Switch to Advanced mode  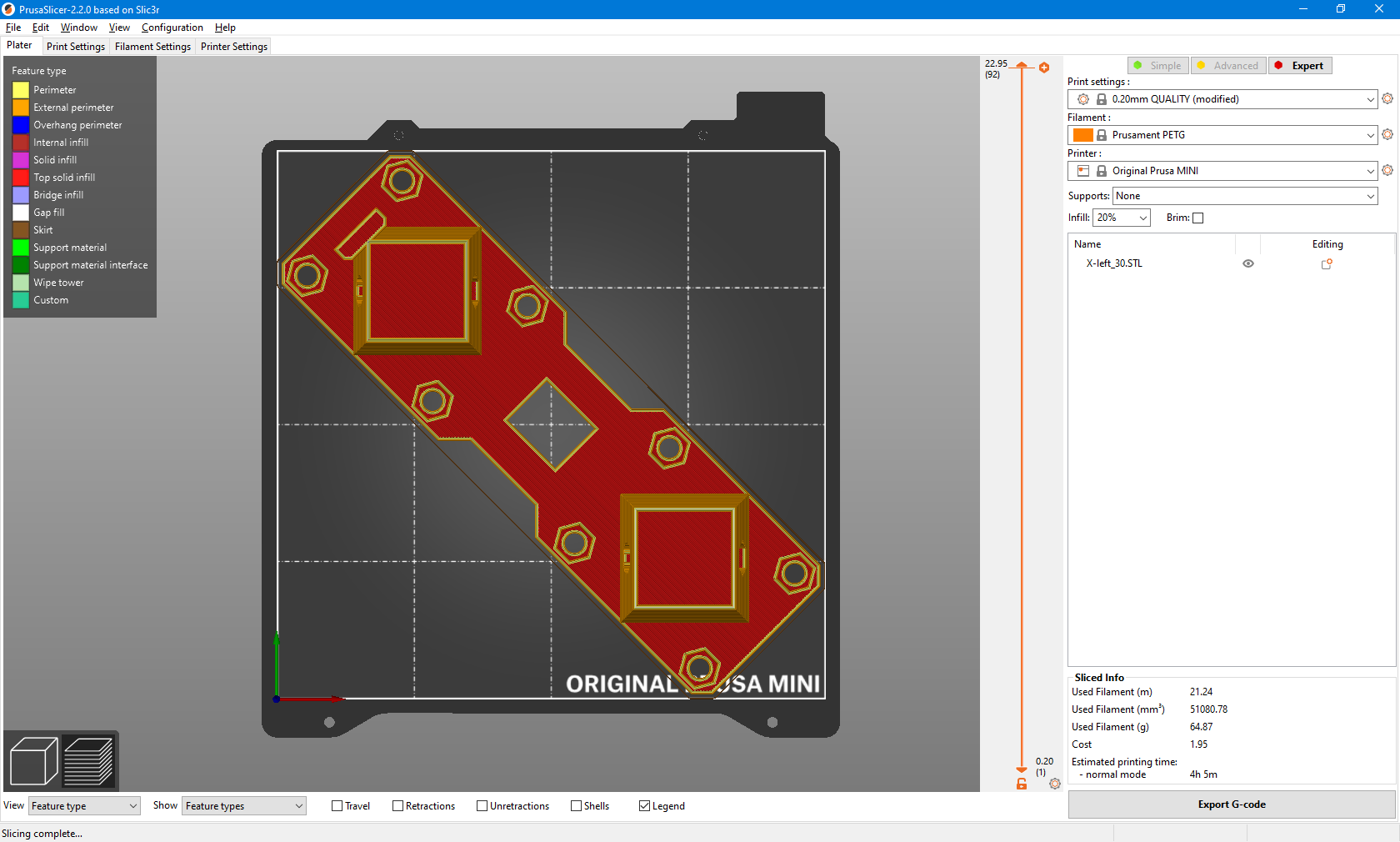tap(1228, 66)
